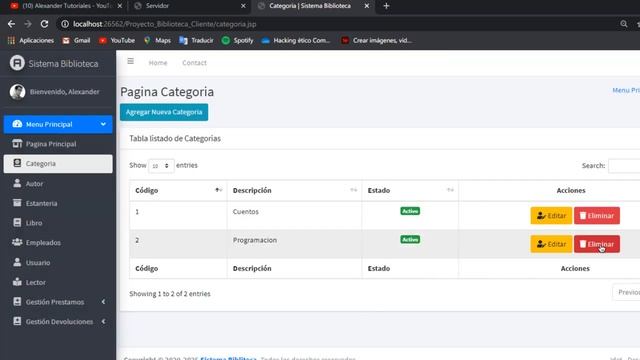The width and height of the screenshot is (640, 360).
Task: Edit the Cuentos category
Action: pyautogui.click(x=551, y=216)
